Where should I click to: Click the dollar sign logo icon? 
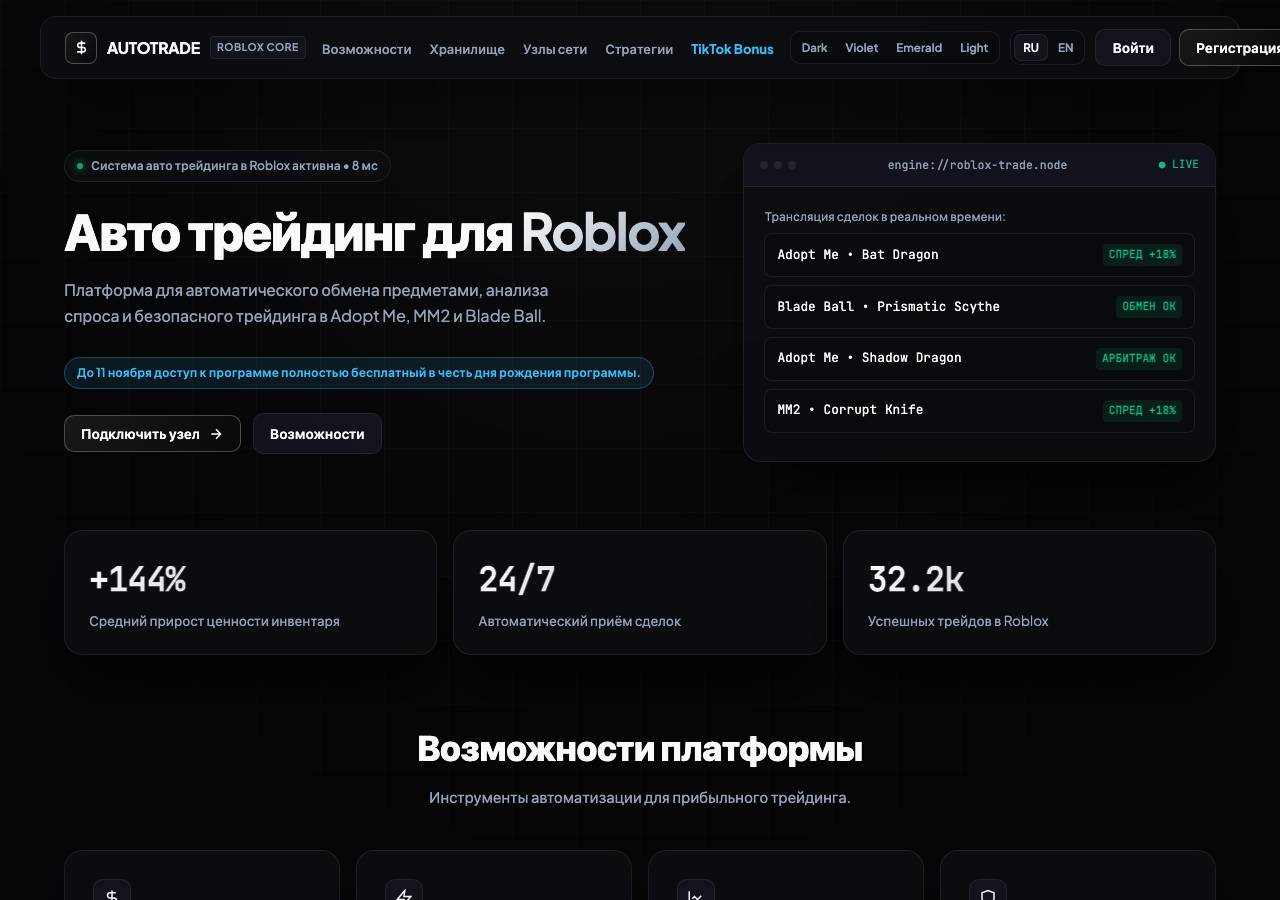(81, 48)
